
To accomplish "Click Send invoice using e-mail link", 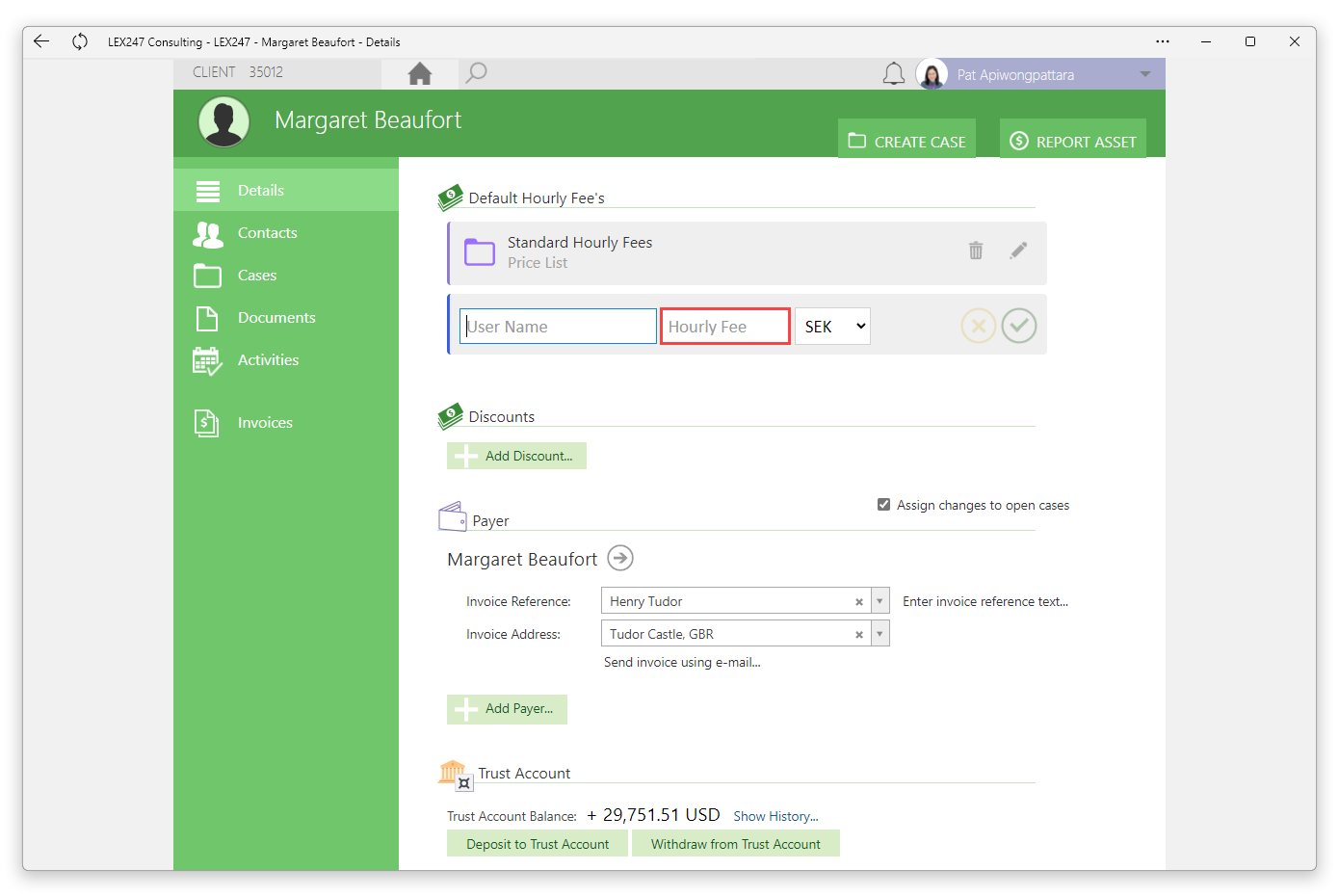I will [x=682, y=662].
